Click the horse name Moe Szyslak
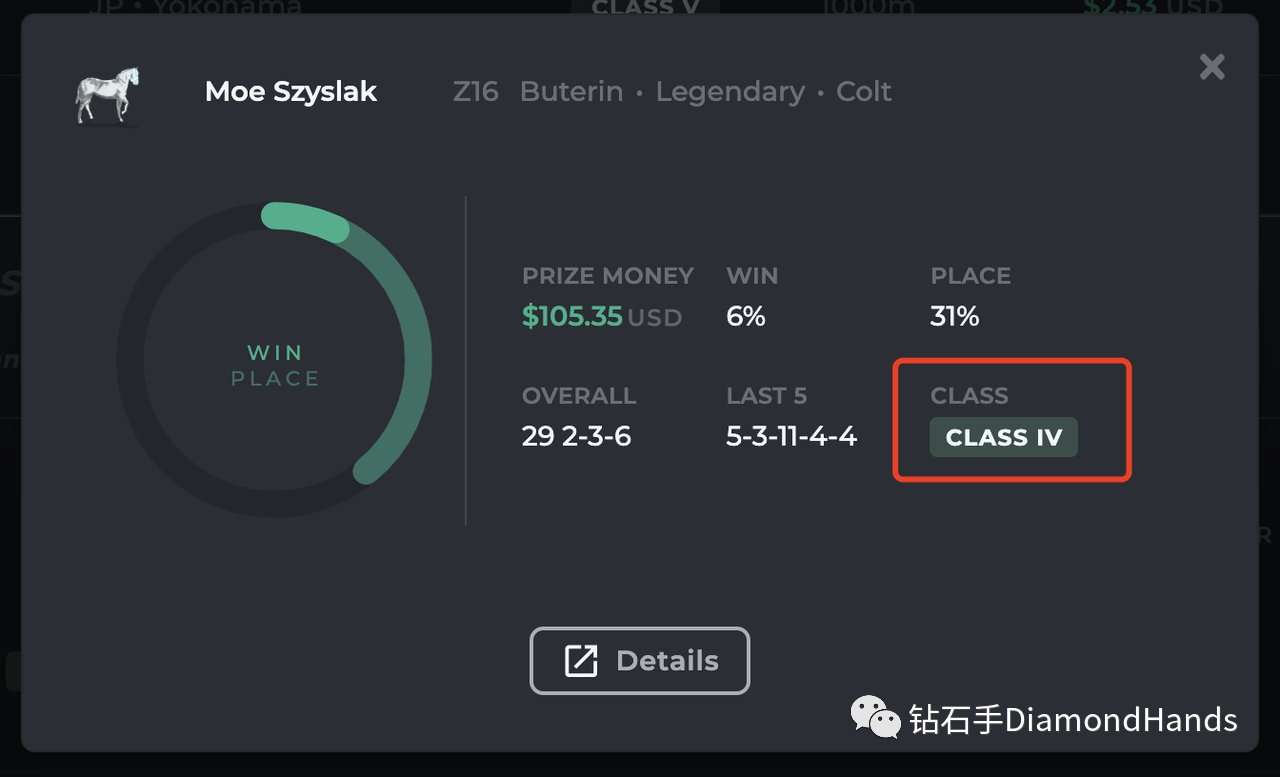 (290, 91)
